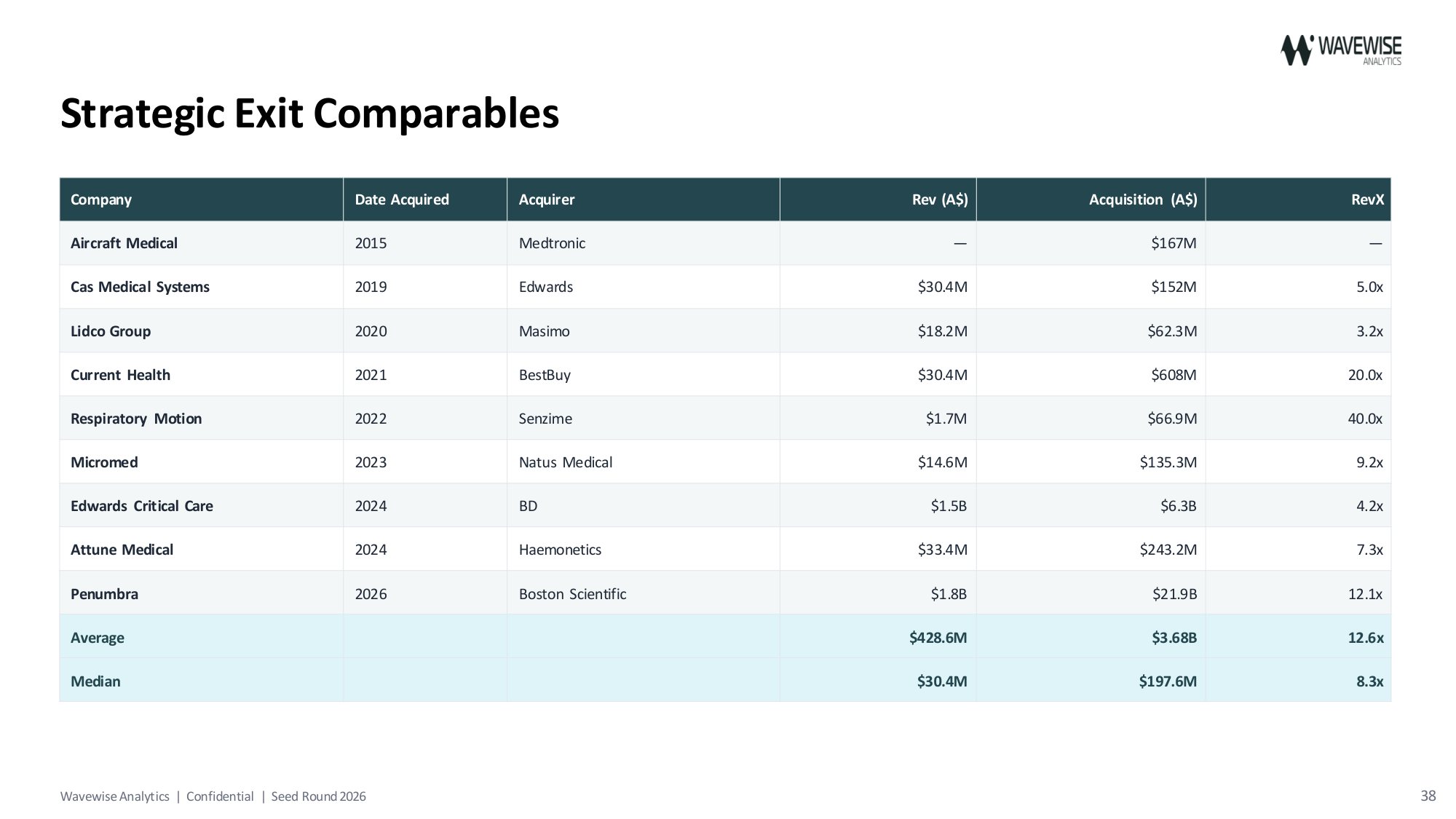
Task: Select the median revenue value '$30.4M'
Action: pyautogui.click(x=942, y=681)
